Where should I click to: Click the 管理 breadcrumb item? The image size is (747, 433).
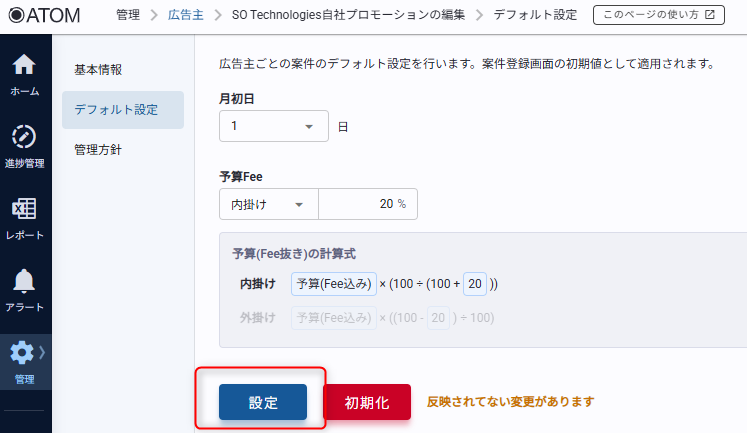point(127,16)
